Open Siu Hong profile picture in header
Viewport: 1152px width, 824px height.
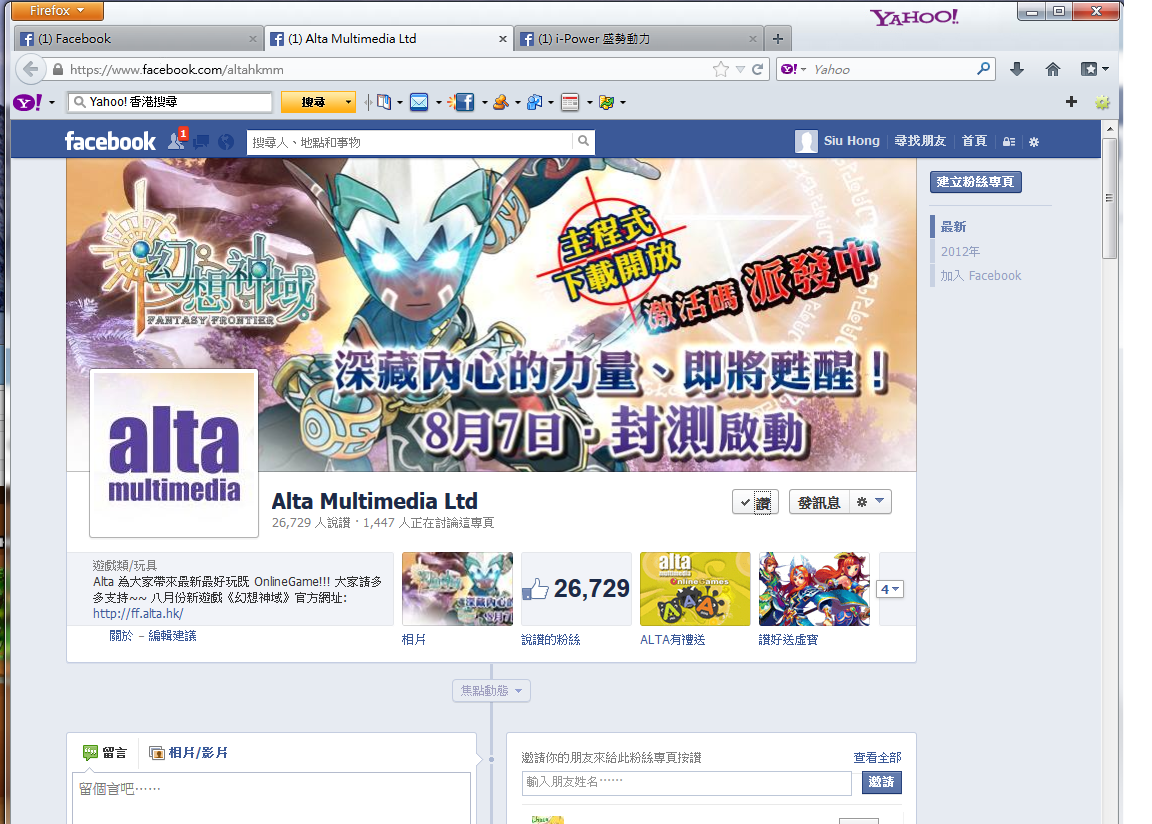[x=806, y=141]
